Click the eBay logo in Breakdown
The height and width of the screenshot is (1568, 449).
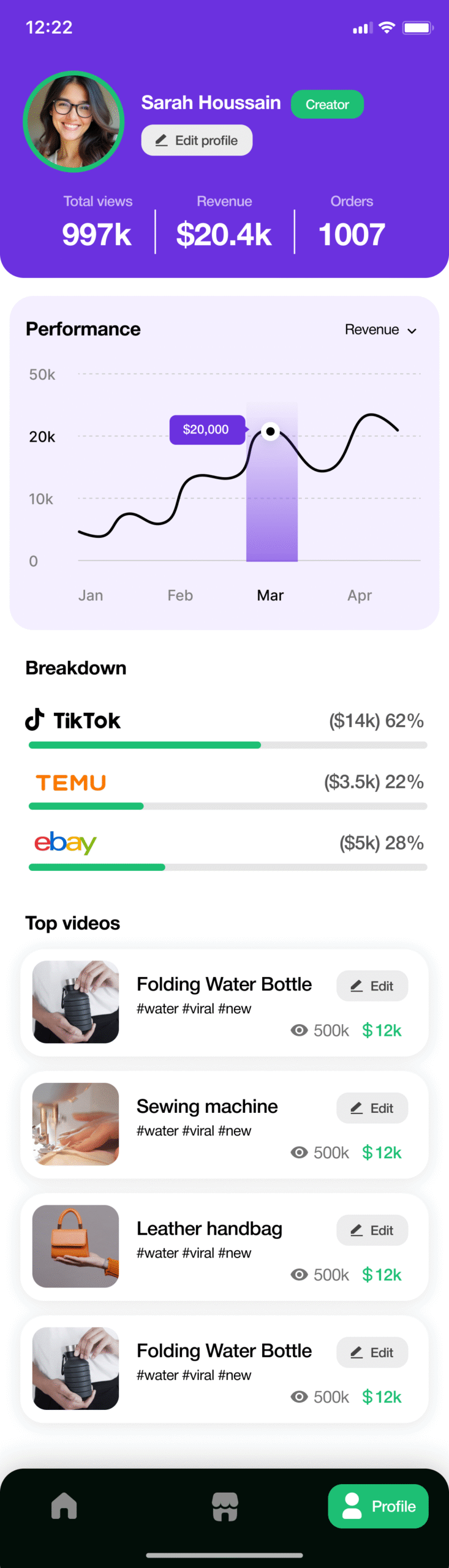(66, 843)
